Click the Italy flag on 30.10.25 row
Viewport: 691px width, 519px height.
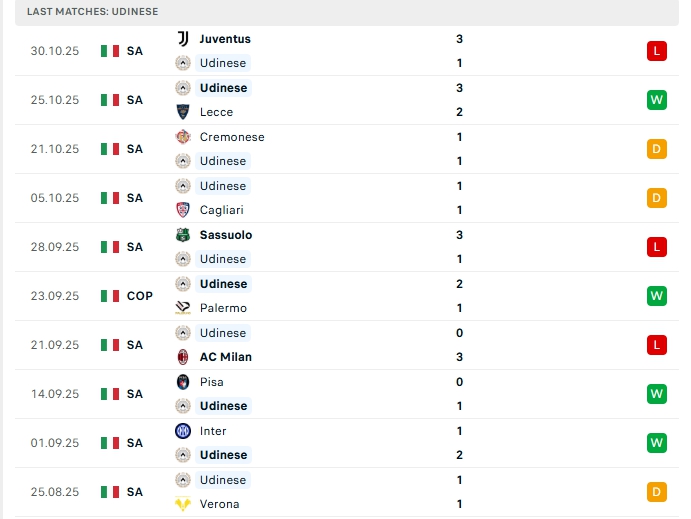(110, 51)
